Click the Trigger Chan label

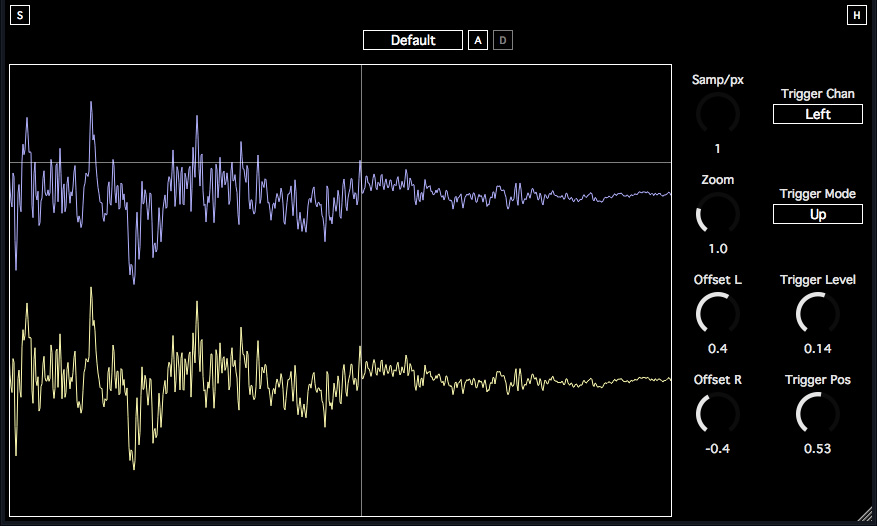[x=818, y=94]
